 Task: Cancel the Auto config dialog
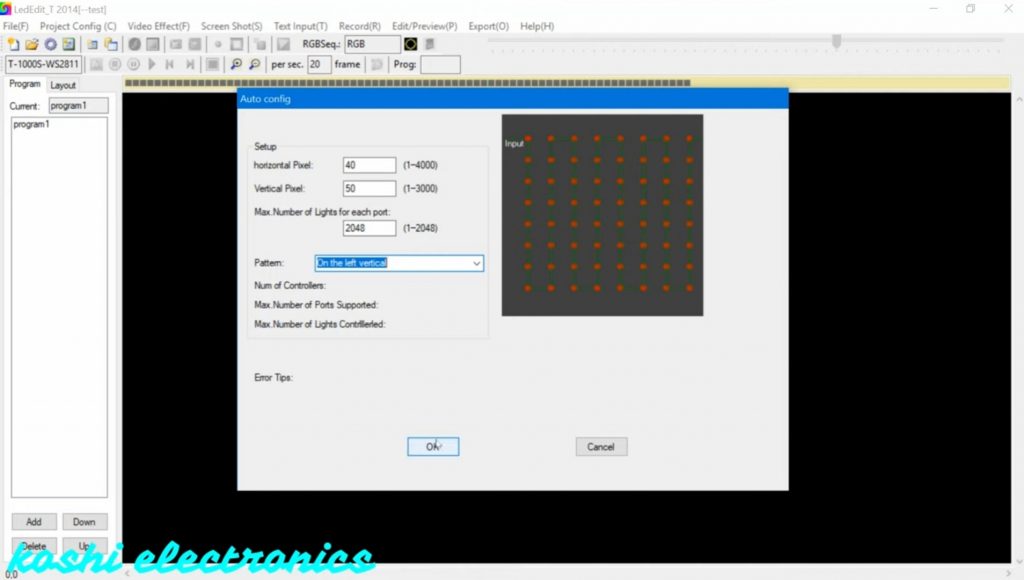601,447
